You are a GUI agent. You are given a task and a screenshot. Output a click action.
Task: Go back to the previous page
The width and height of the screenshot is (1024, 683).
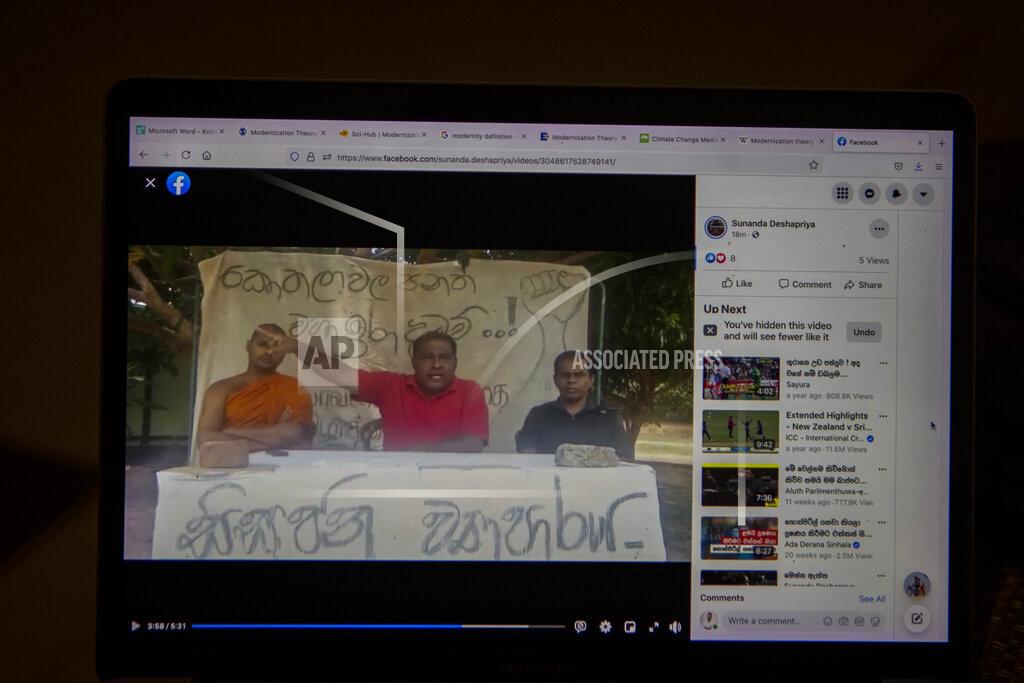coord(144,155)
